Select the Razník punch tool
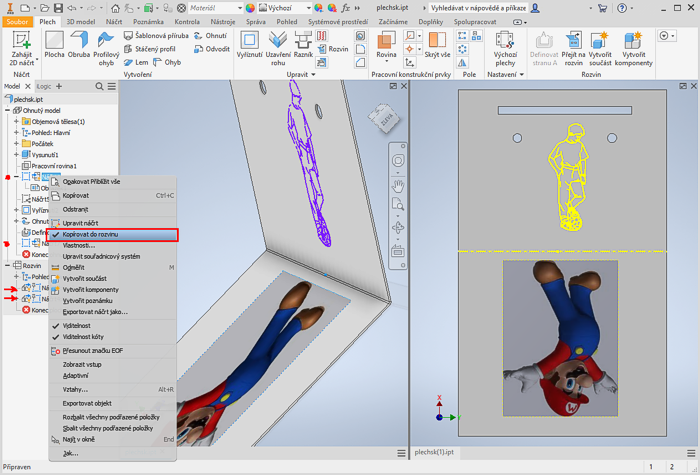 pos(303,45)
